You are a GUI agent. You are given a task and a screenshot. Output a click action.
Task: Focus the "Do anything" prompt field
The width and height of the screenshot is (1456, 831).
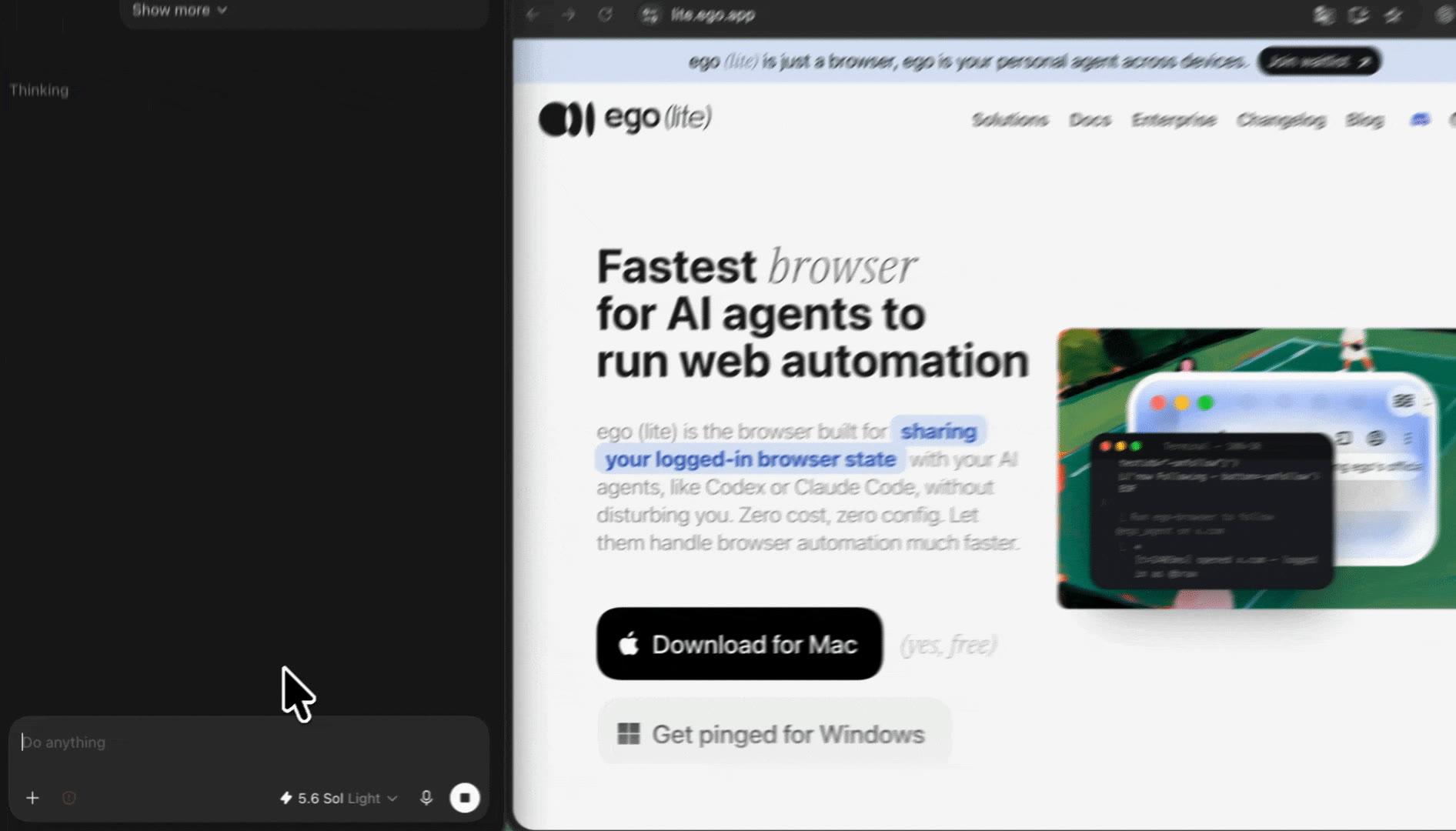coord(249,743)
